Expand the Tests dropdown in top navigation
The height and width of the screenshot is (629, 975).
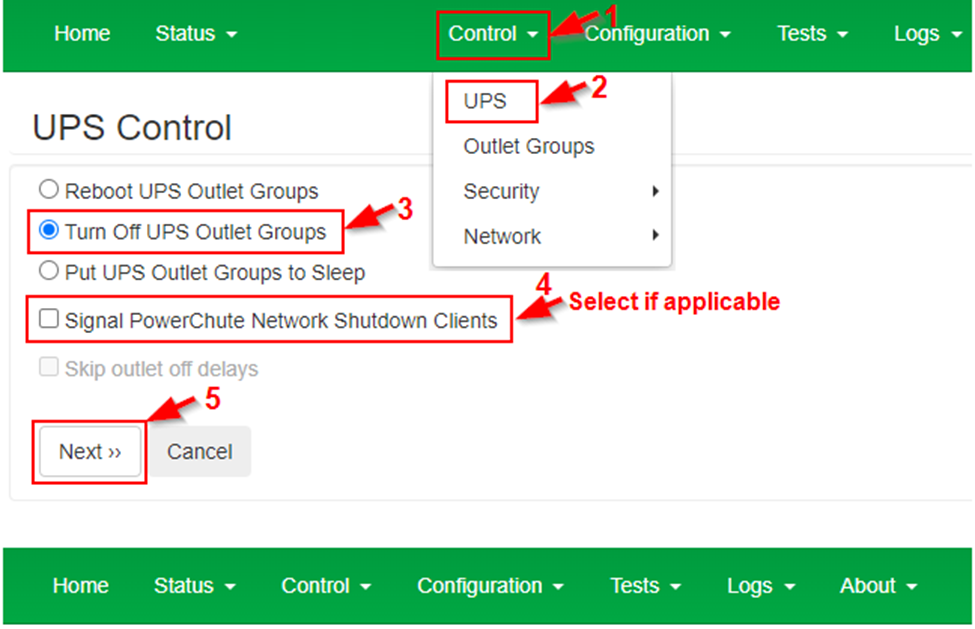(x=812, y=34)
